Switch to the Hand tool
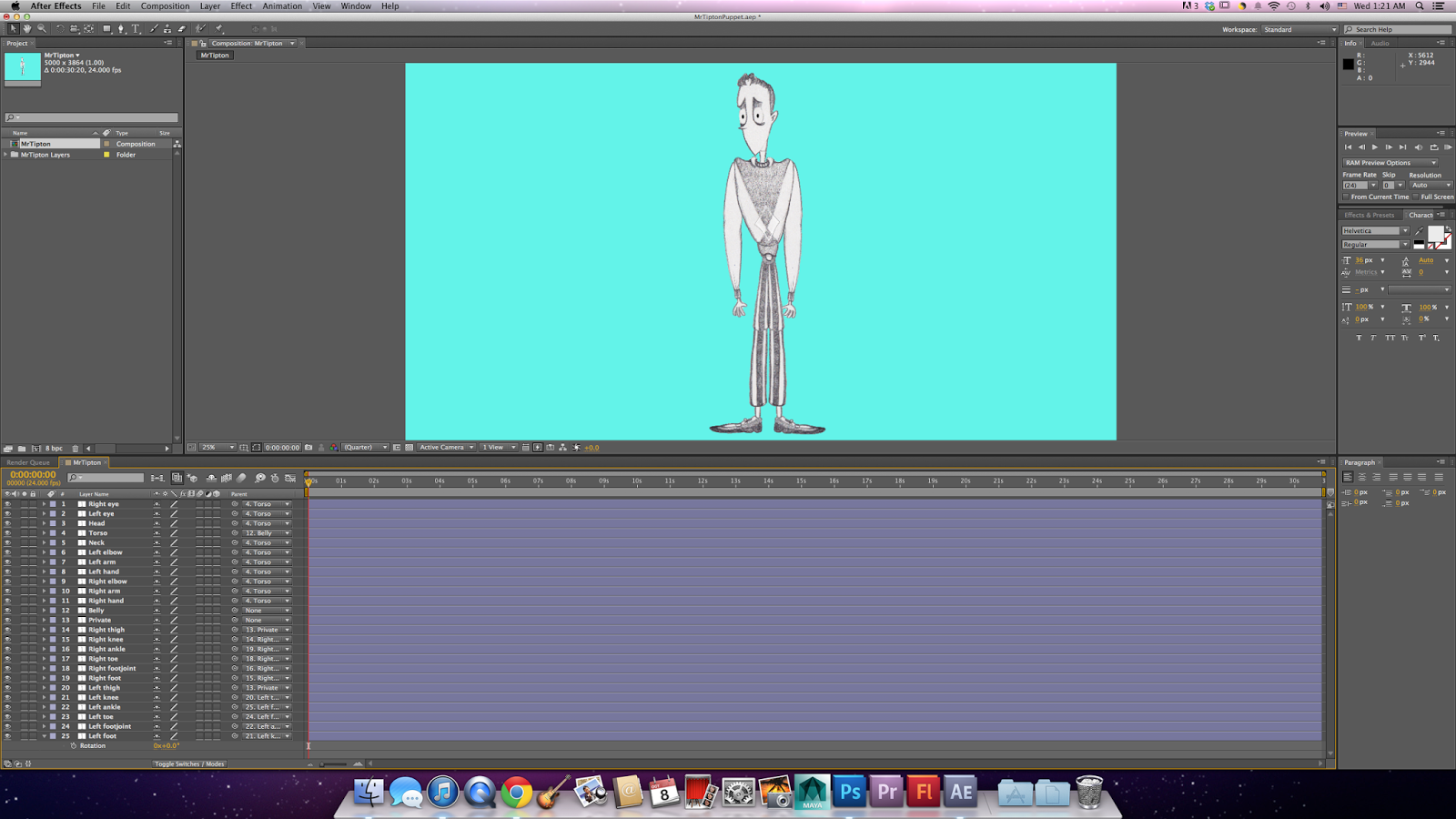This screenshot has width=1456, height=819. point(26,28)
